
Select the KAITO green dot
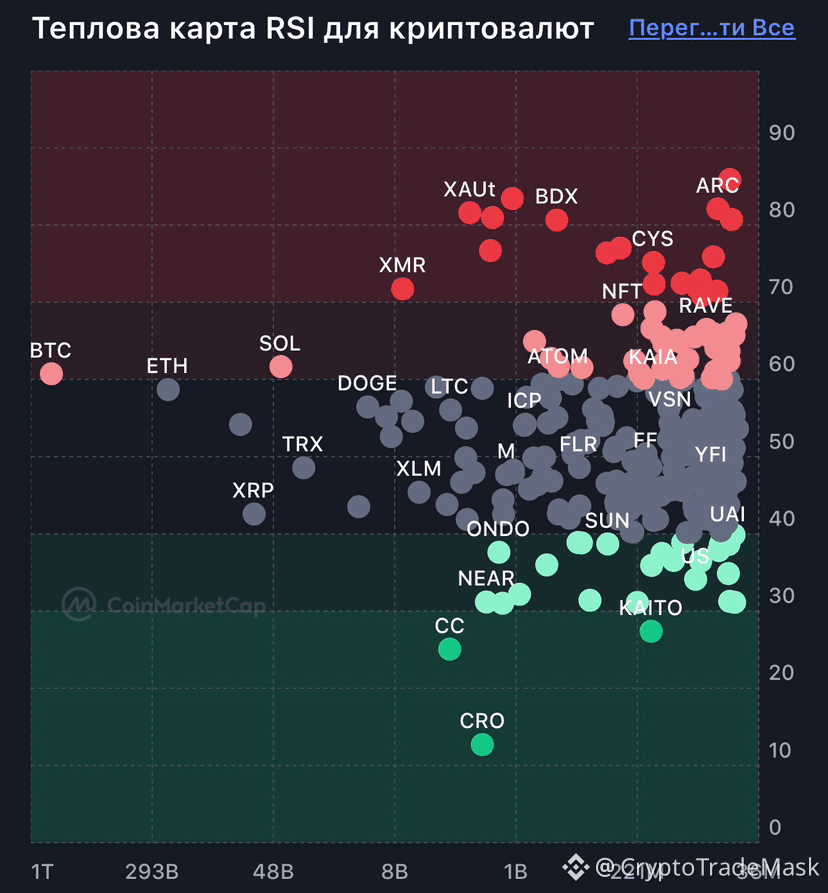pos(651,631)
